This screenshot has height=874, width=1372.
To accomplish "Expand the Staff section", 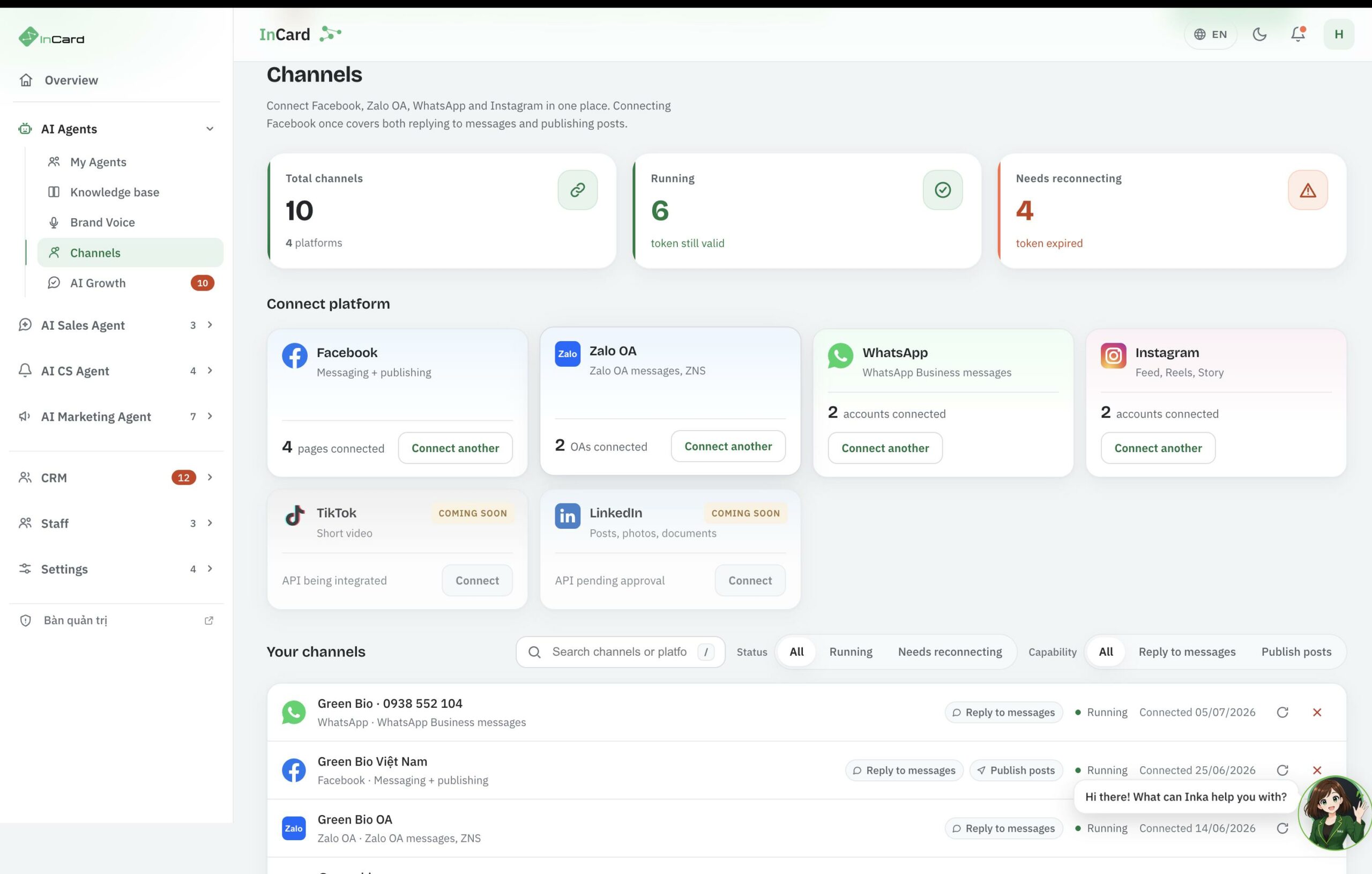I will coord(117,523).
